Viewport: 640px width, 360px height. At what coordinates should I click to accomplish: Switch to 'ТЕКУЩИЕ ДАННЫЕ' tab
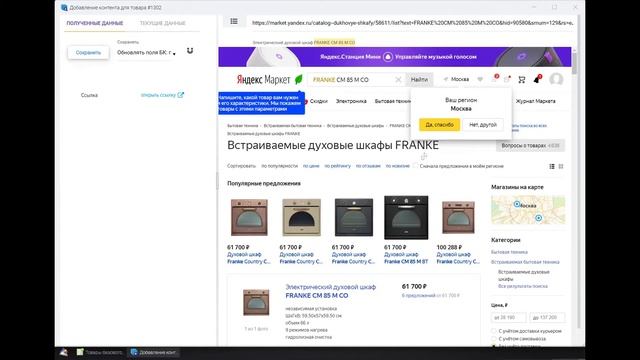pos(162,23)
